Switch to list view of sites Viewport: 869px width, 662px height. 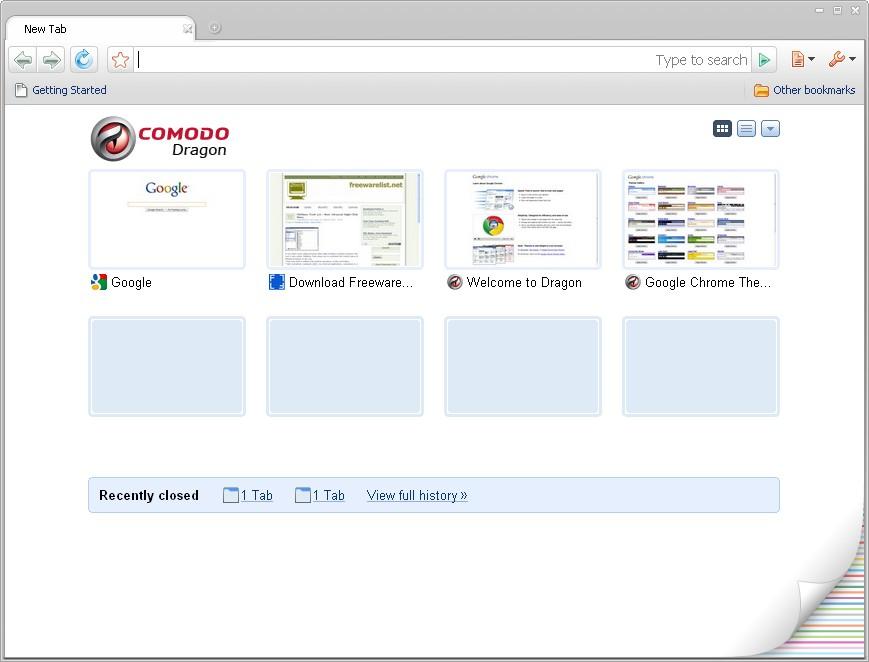tap(746, 129)
